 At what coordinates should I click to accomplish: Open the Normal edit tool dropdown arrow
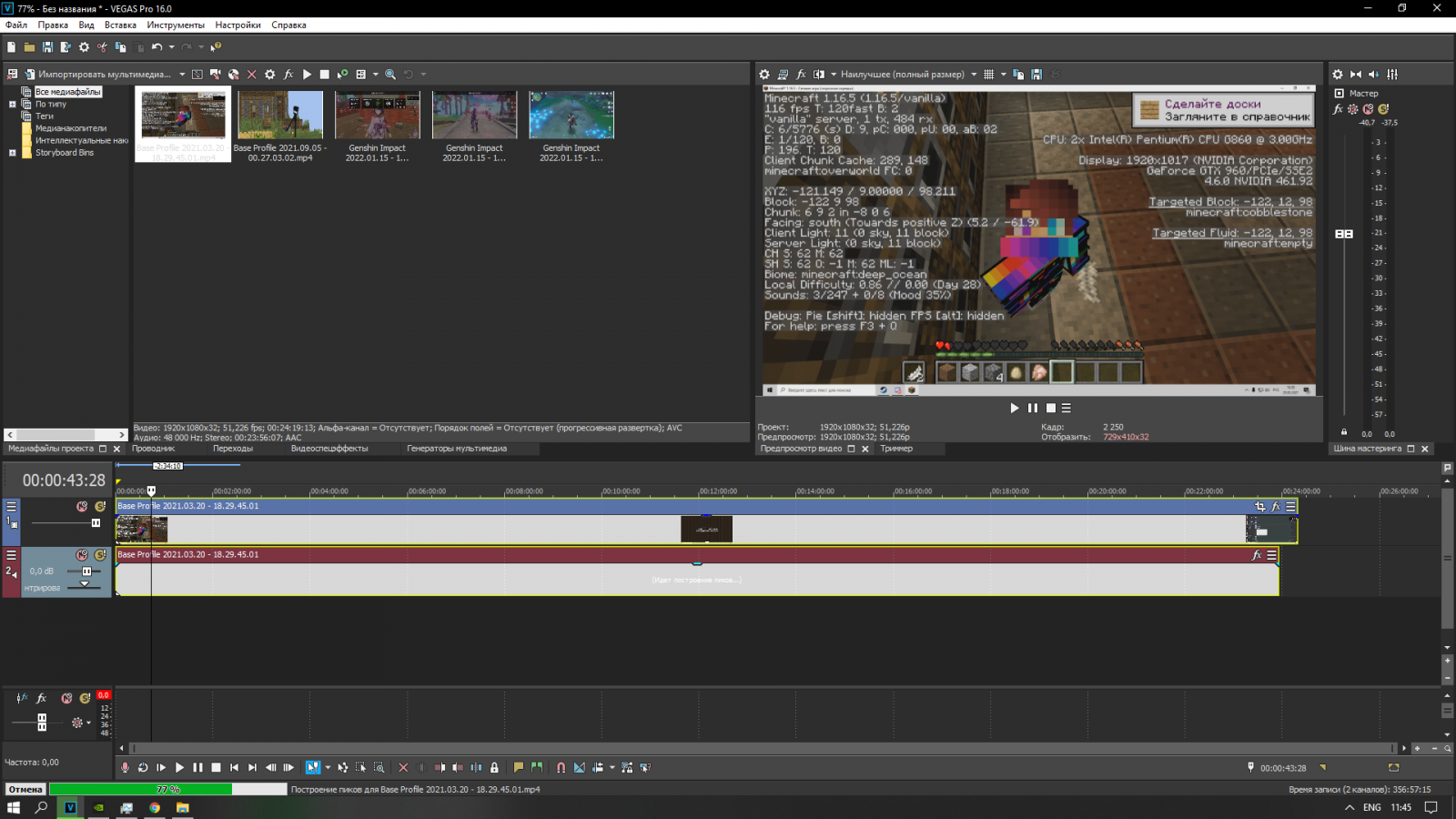coord(328,768)
